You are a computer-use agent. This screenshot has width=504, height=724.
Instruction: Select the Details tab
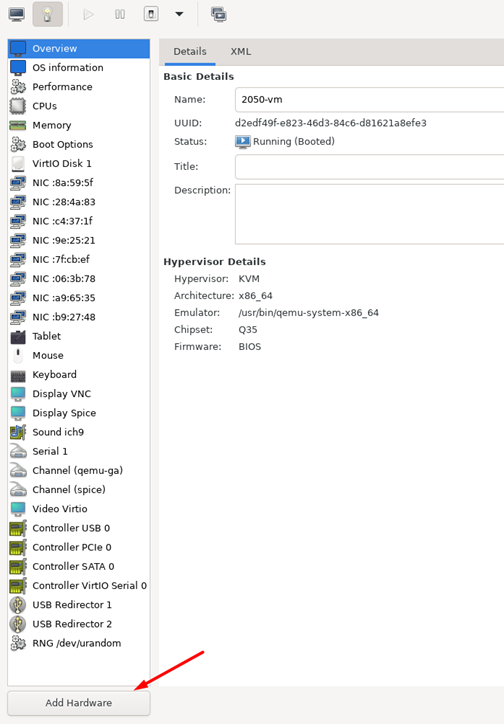click(190, 51)
